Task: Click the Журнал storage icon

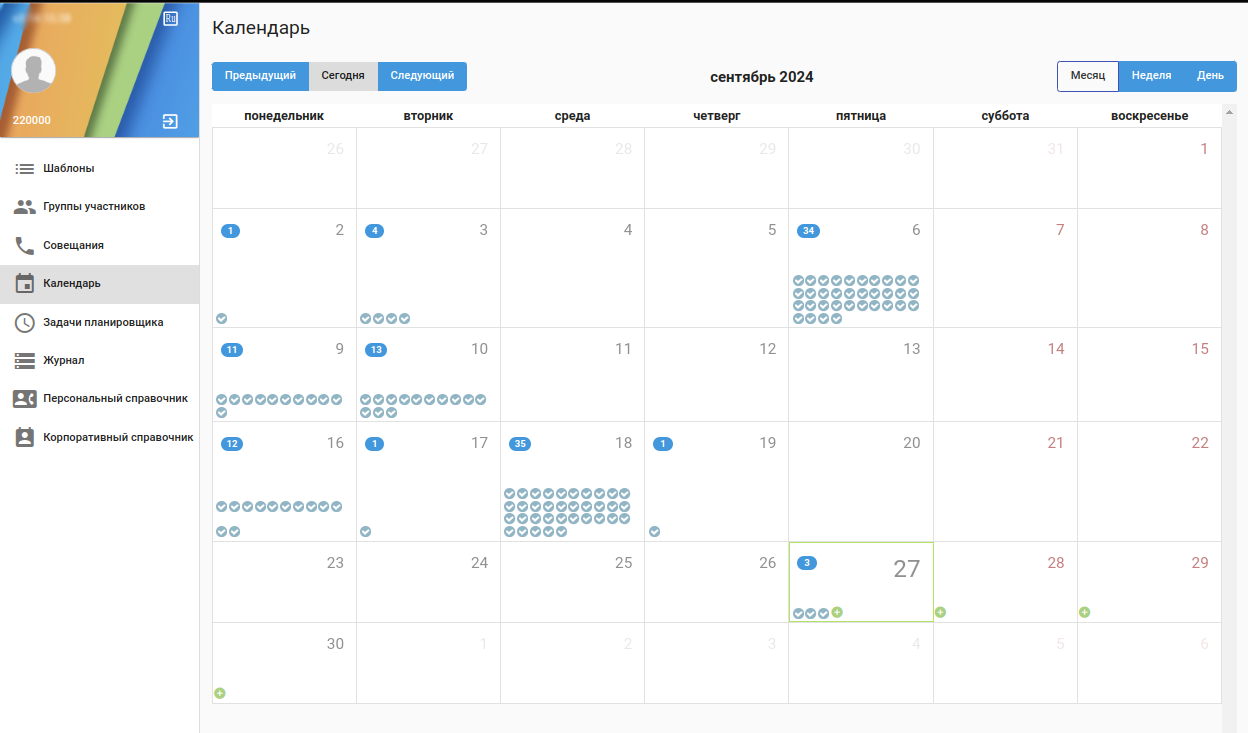Action: point(25,360)
